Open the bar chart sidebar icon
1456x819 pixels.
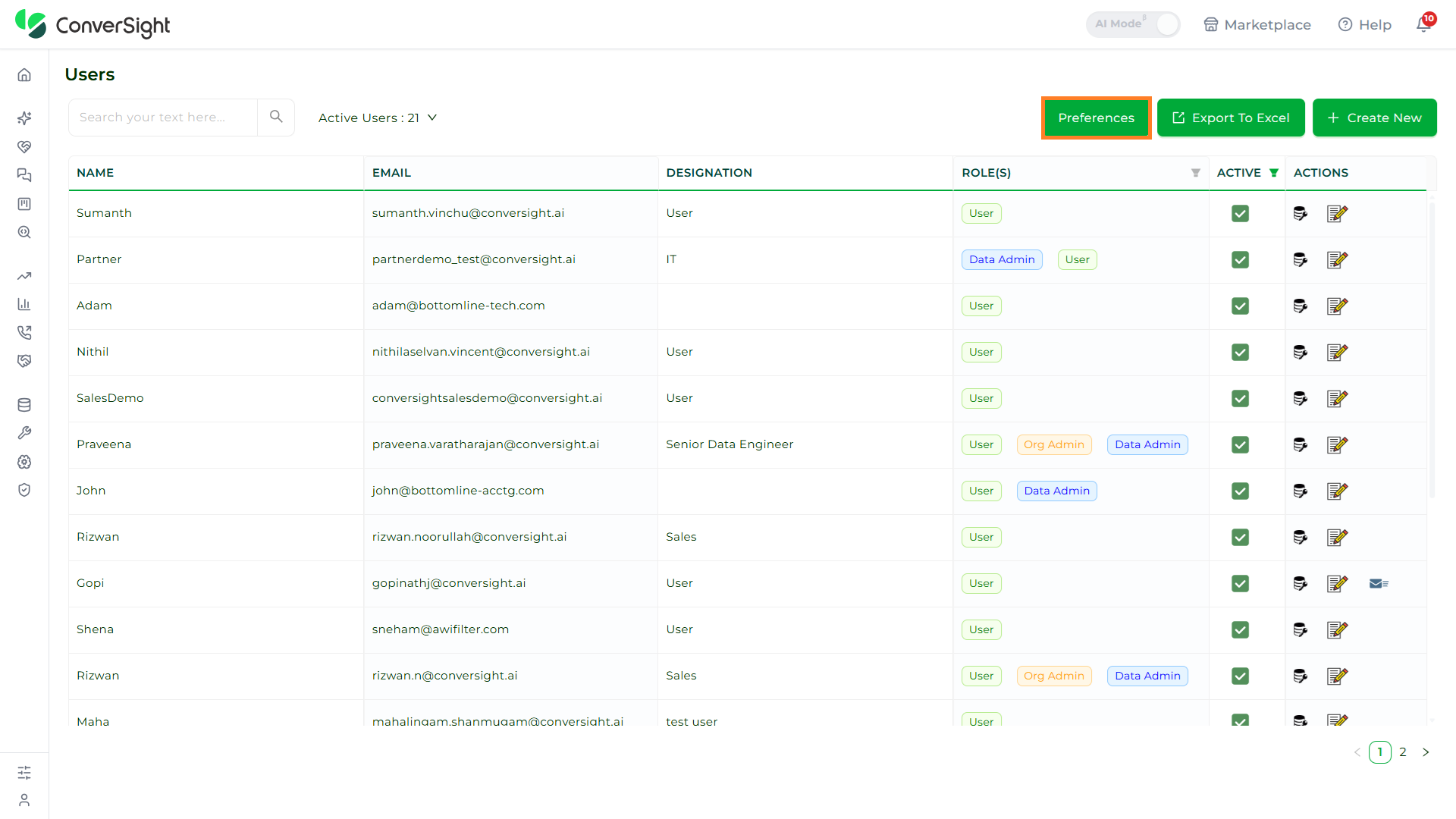point(24,304)
